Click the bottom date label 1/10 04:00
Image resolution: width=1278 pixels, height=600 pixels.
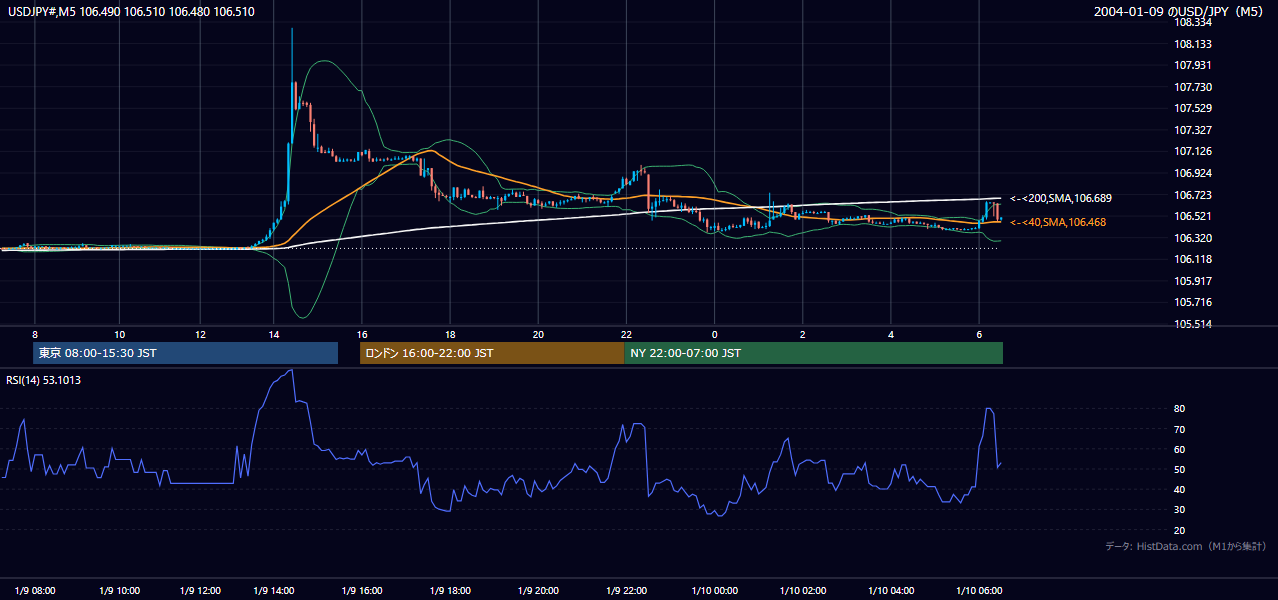pos(890,590)
